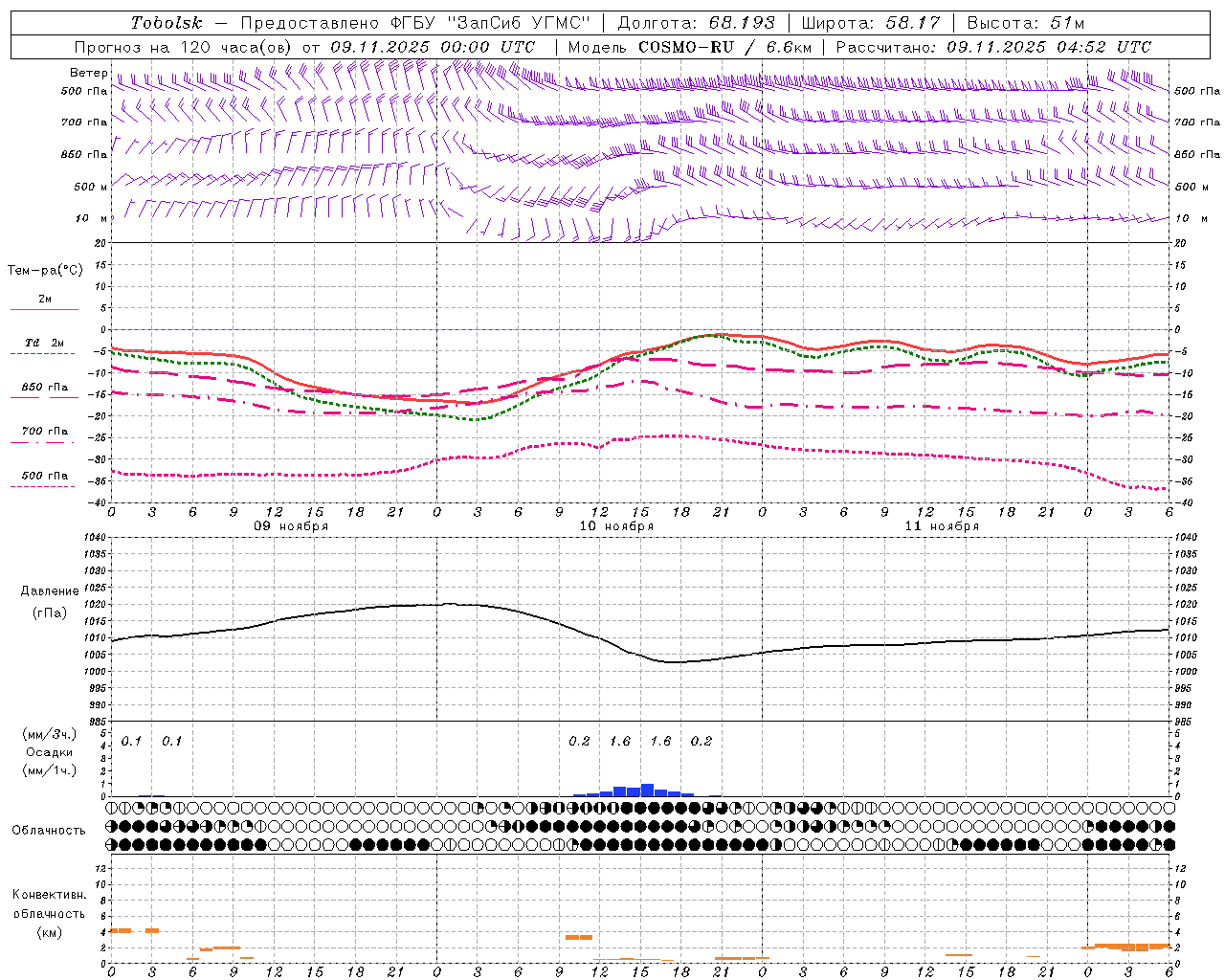Click the "(мм/3ч.)" unit label
Viewport: 1225px width, 980px height.
pyautogui.click(x=49, y=734)
